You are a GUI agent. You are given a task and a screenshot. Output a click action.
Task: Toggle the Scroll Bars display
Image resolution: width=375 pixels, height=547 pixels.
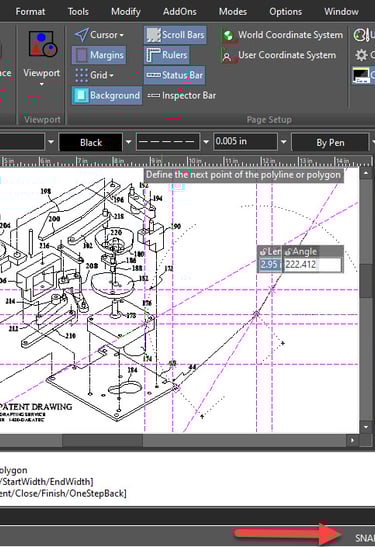pyautogui.click(x=175, y=35)
